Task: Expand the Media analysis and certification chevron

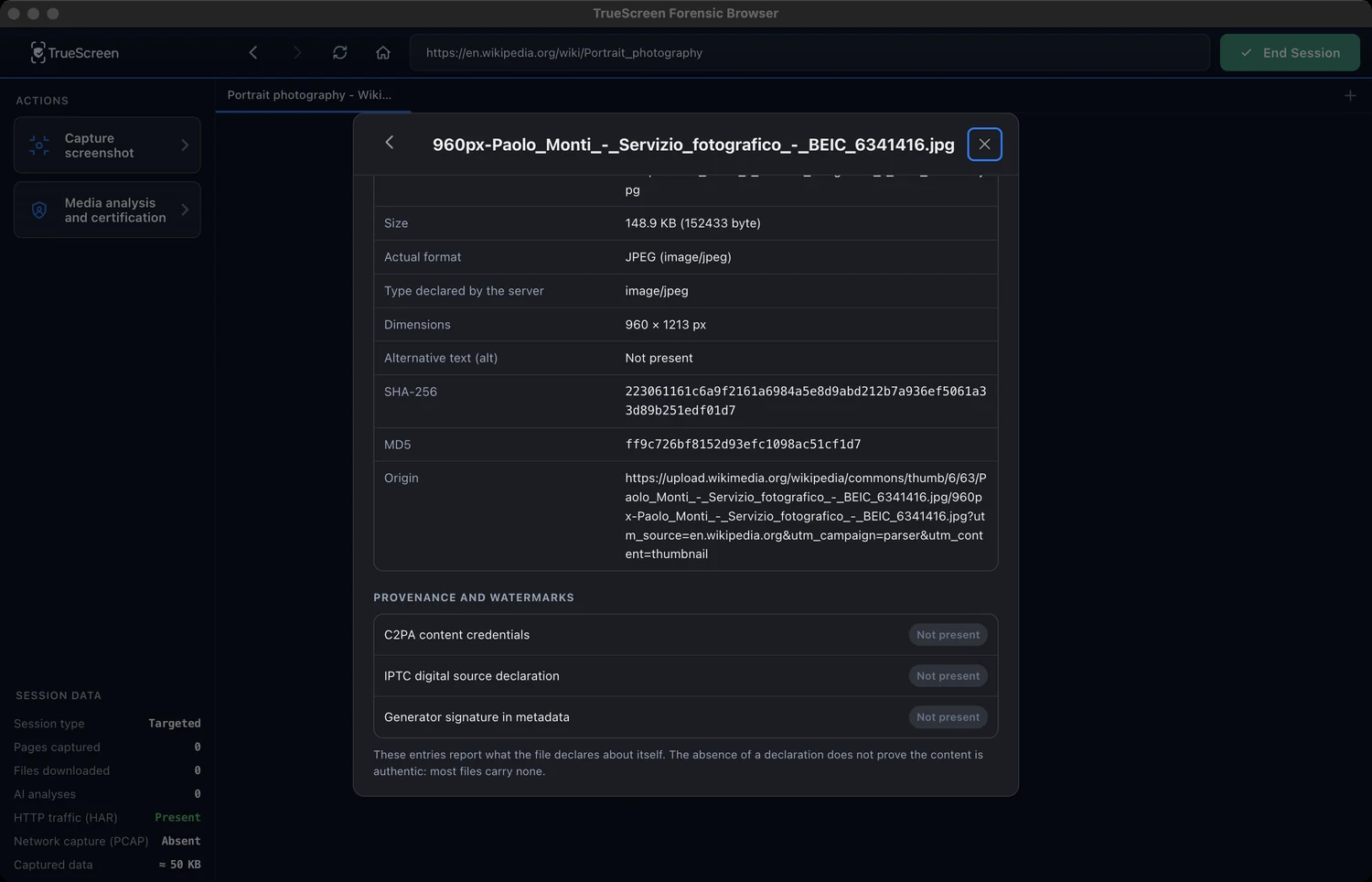Action: 185,210
